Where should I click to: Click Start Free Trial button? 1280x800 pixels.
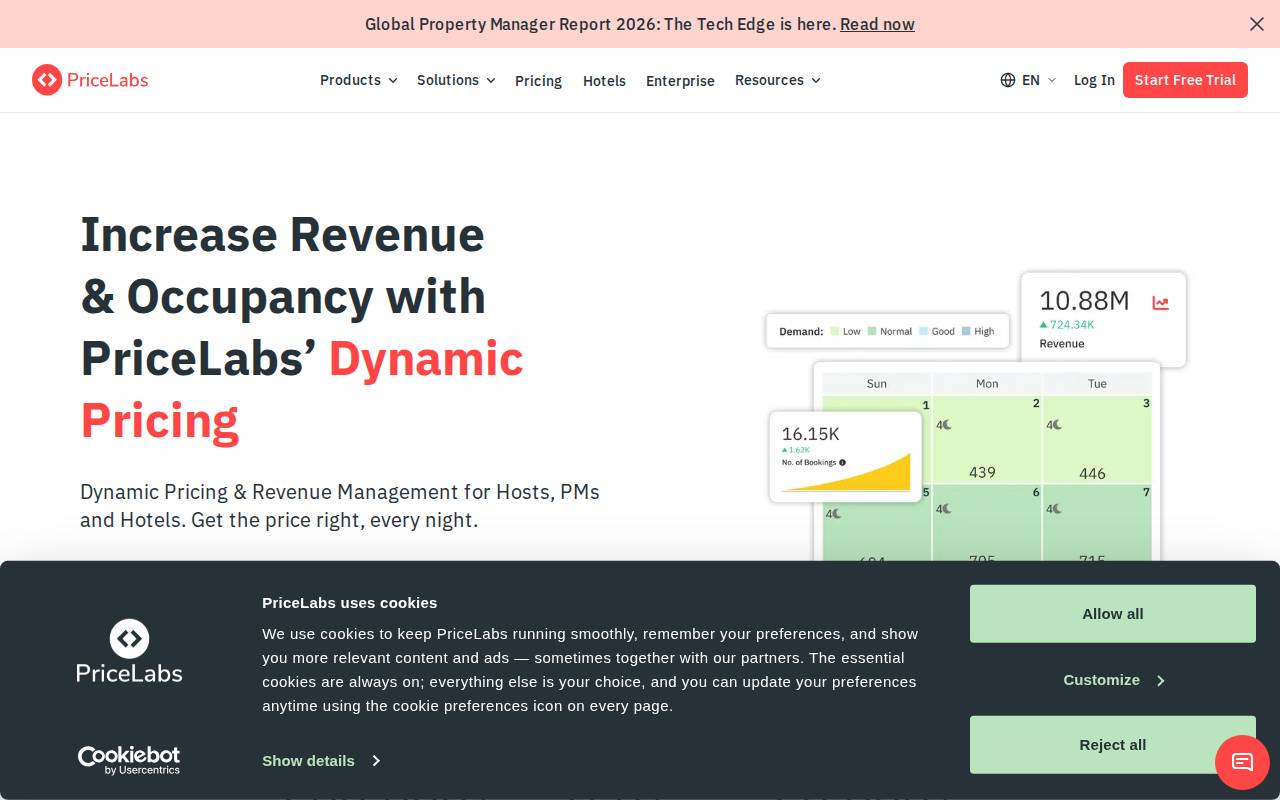click(x=1185, y=80)
